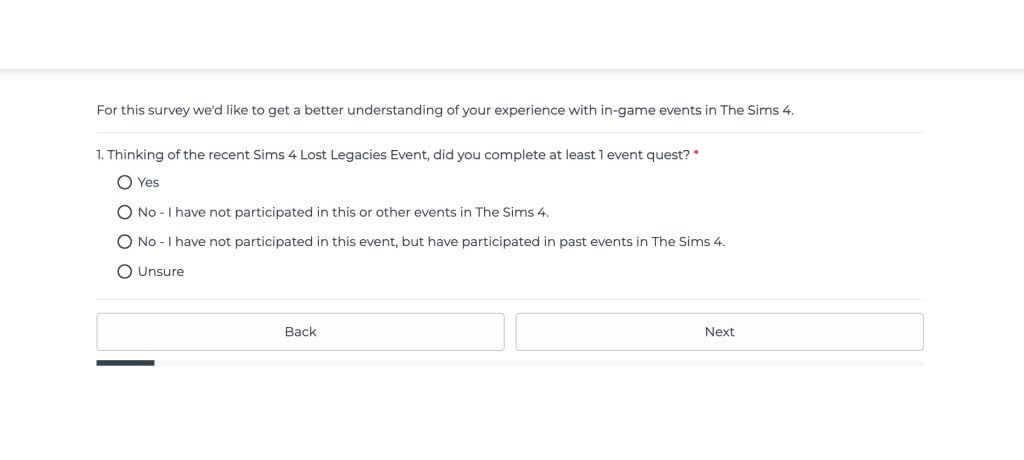Select radio for never participated in any events
The height and width of the screenshot is (460, 1024).
tap(125, 212)
